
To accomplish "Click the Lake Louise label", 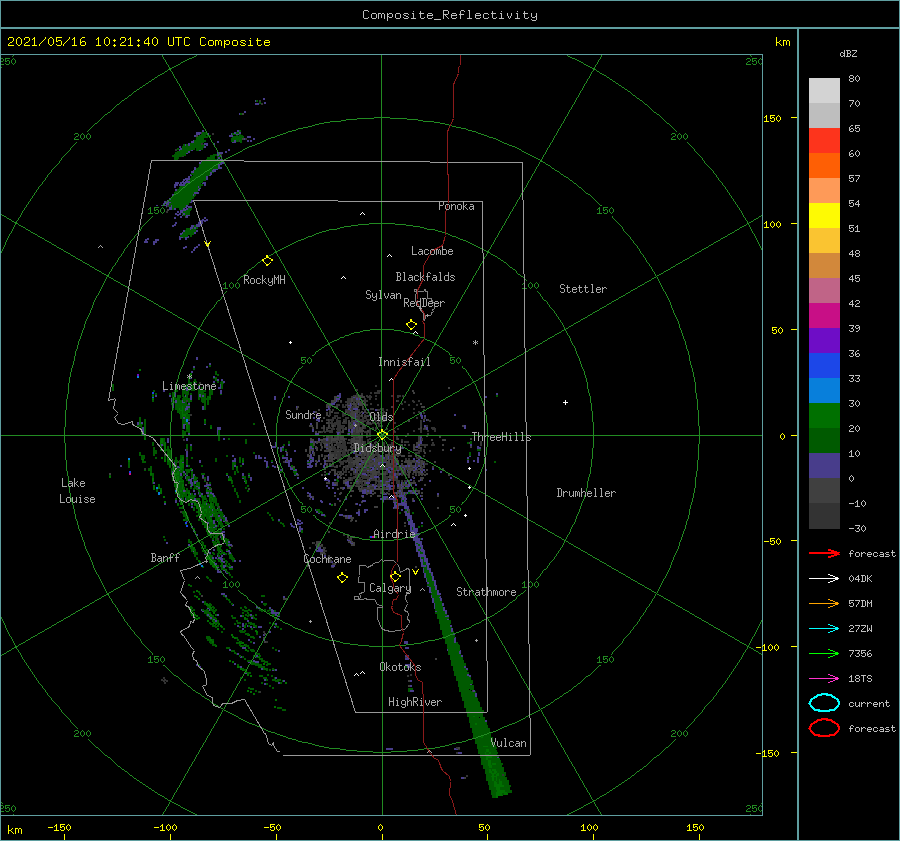I will [x=77, y=491].
